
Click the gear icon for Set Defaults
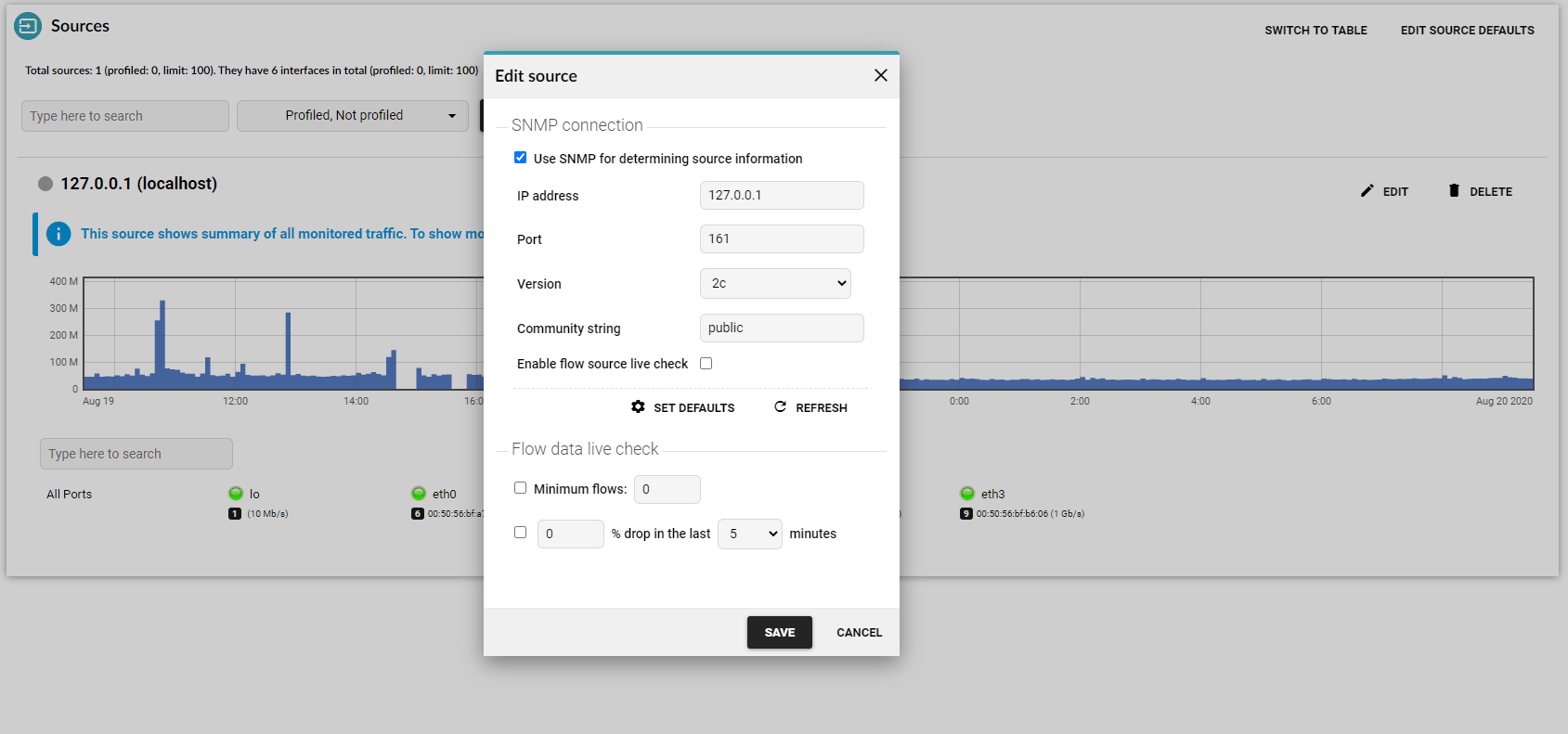point(638,407)
